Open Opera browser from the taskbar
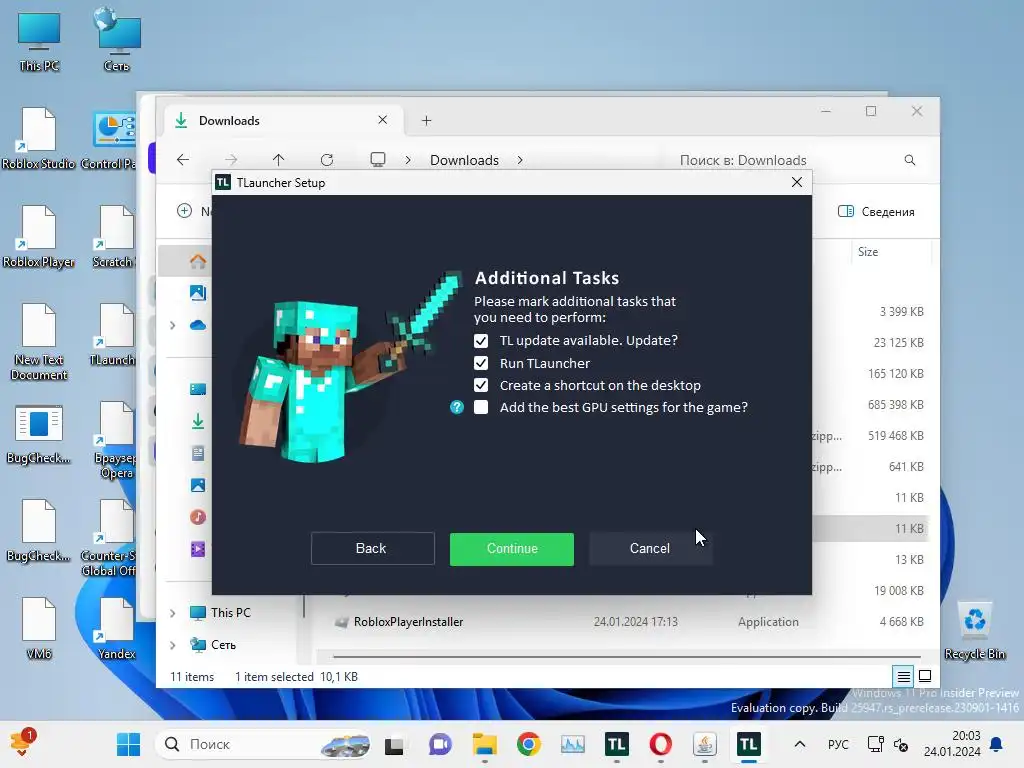 click(660, 744)
